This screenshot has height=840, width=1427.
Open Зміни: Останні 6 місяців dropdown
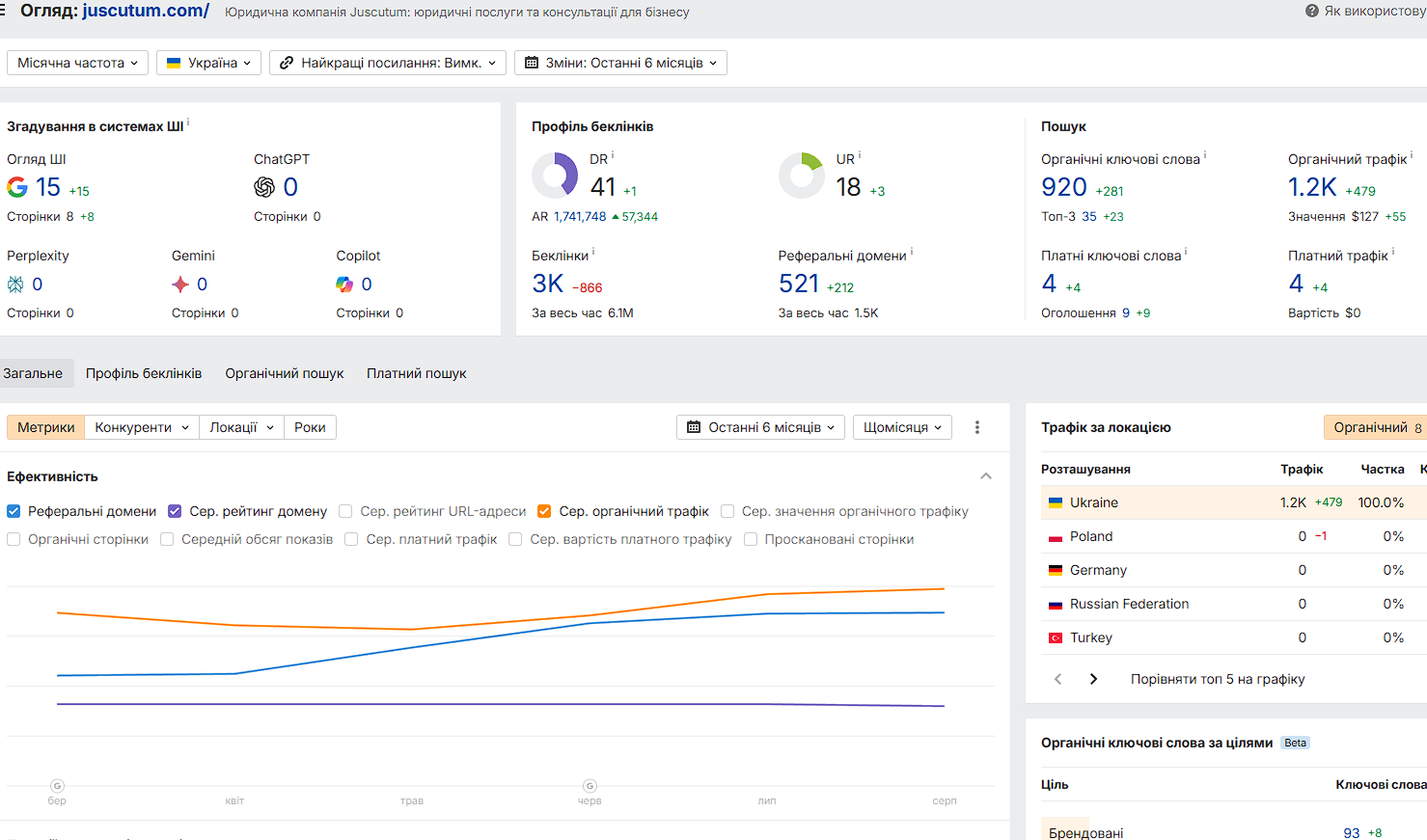point(620,63)
